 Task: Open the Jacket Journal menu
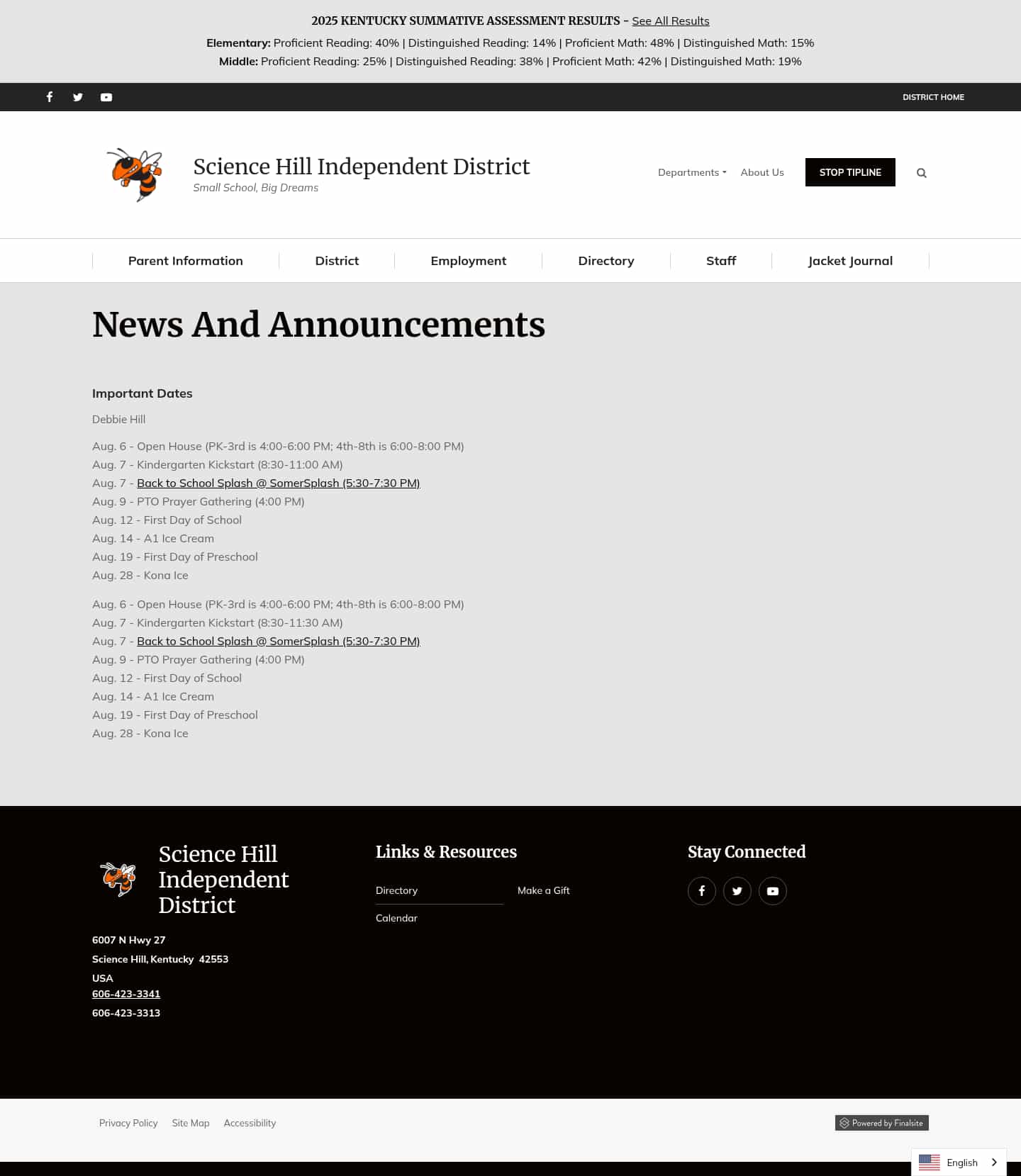tap(850, 261)
